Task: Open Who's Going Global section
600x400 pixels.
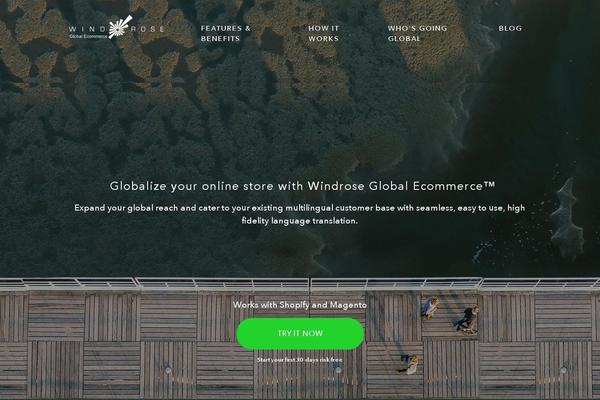Action: (x=417, y=33)
